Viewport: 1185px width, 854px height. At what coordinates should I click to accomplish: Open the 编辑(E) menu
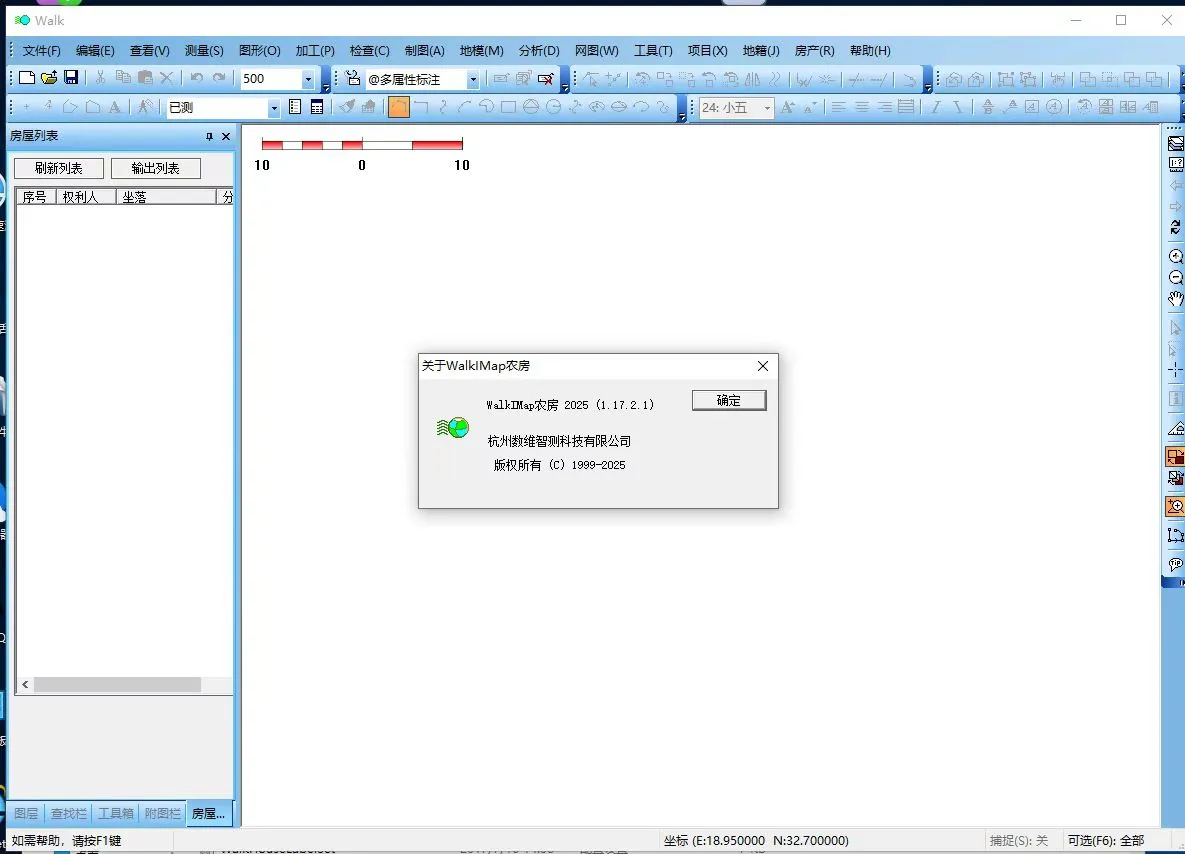95,51
